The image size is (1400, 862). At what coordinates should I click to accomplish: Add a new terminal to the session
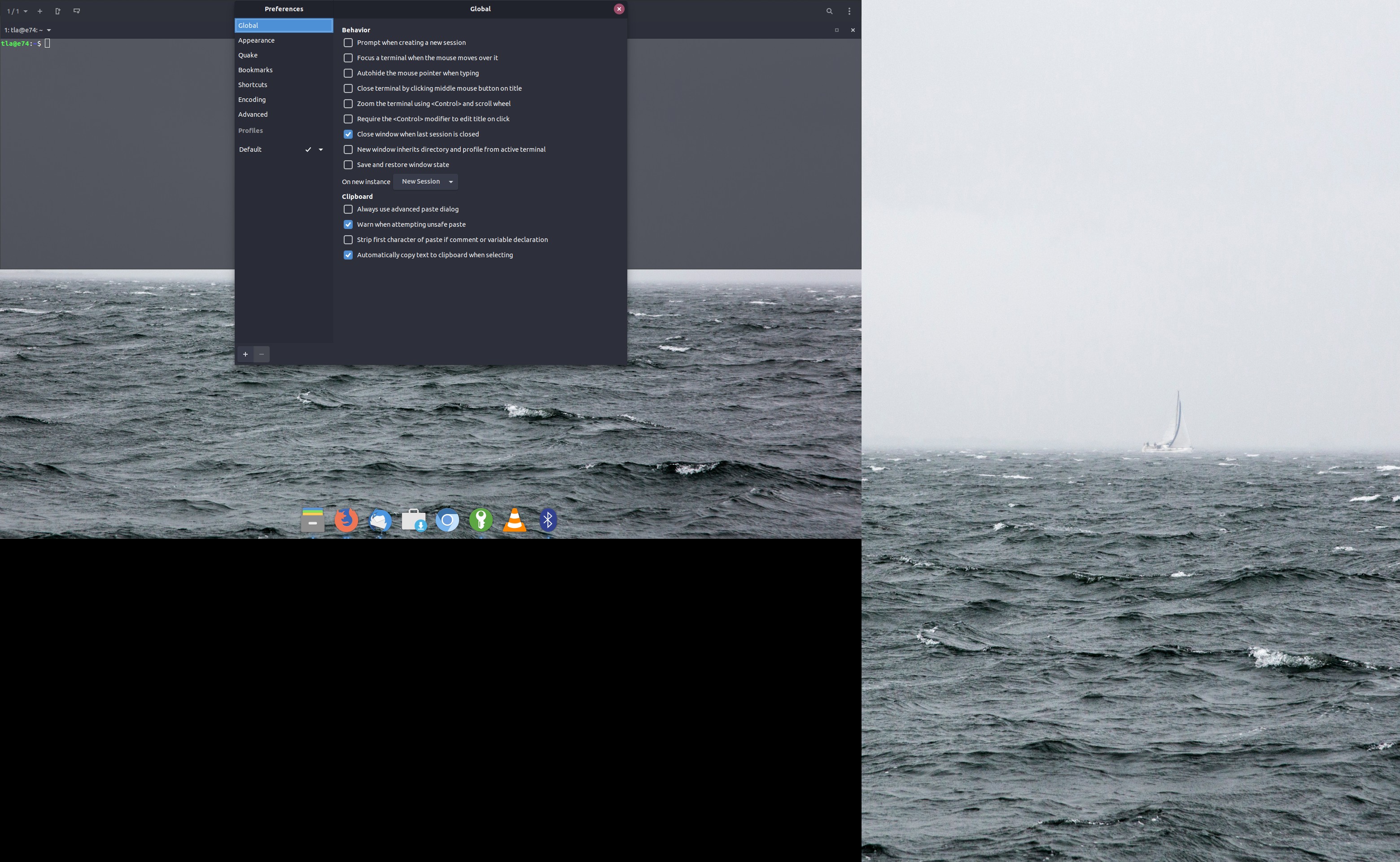(x=57, y=11)
